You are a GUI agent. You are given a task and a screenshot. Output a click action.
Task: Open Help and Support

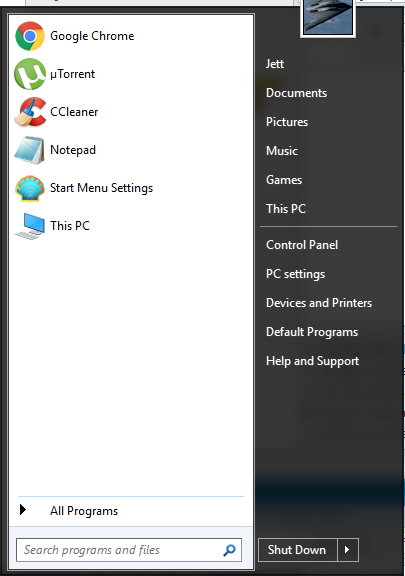[x=312, y=361]
